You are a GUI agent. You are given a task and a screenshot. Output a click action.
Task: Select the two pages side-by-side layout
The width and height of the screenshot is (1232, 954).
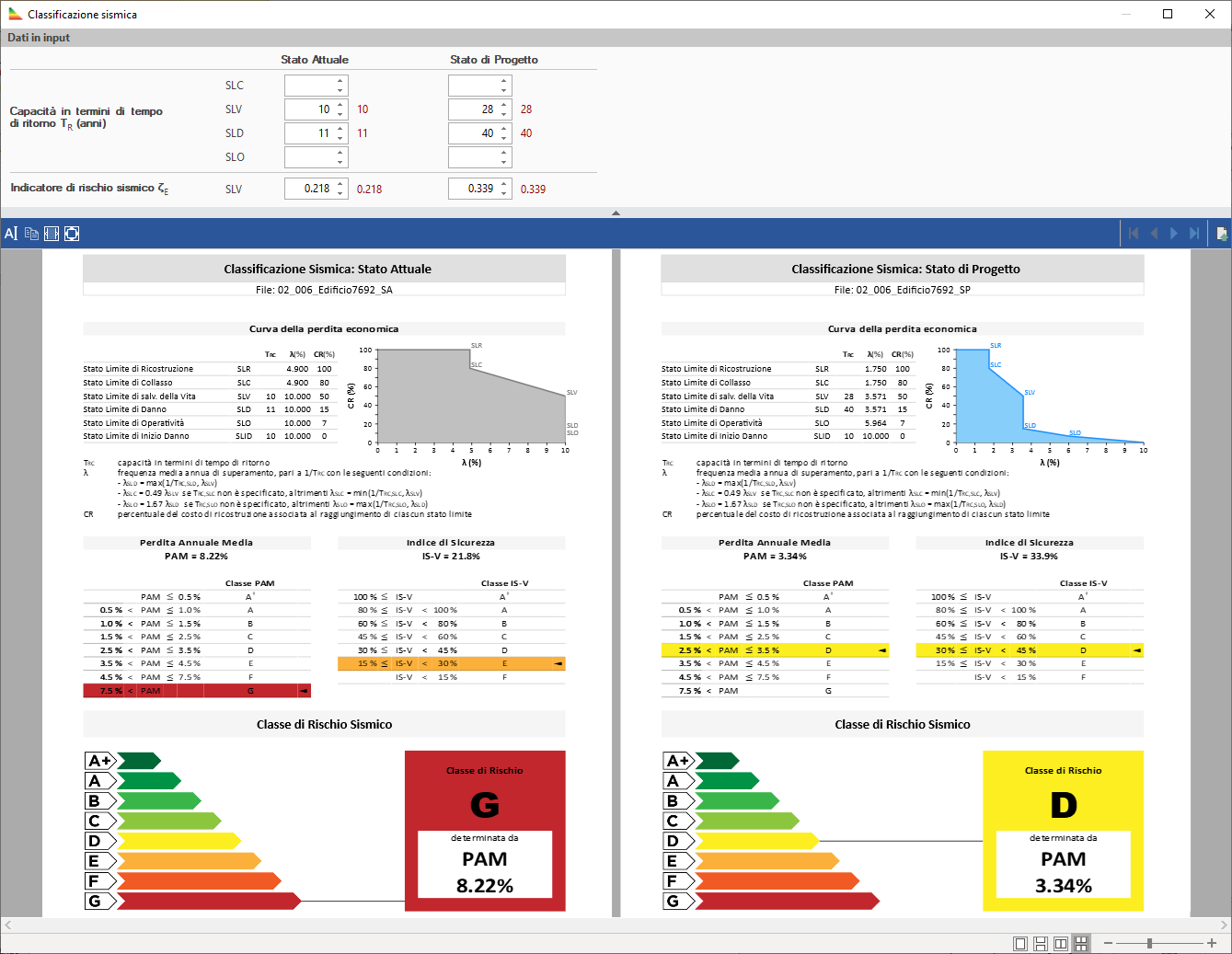coord(1061,944)
